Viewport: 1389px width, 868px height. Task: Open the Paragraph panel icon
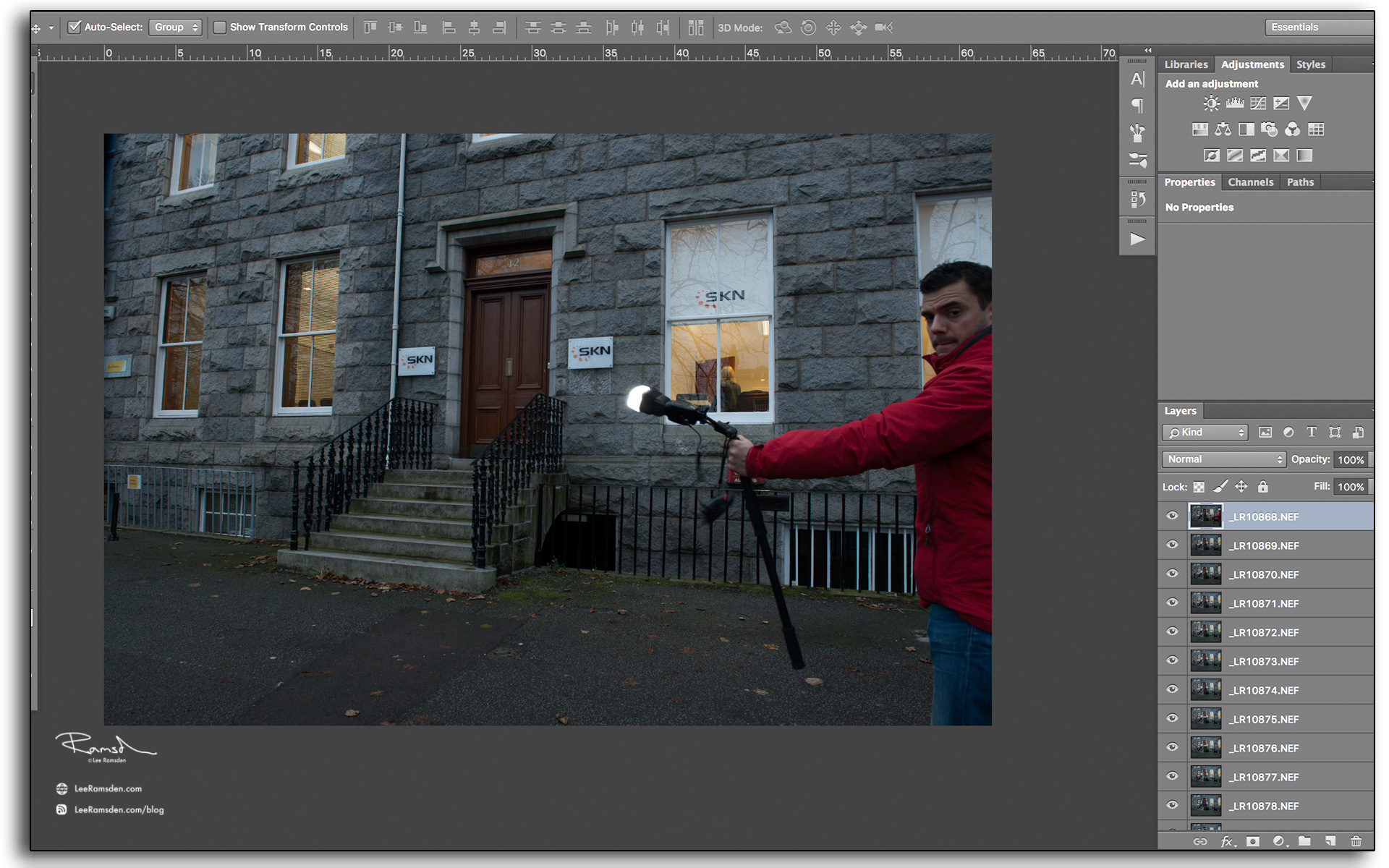pos(1137,106)
